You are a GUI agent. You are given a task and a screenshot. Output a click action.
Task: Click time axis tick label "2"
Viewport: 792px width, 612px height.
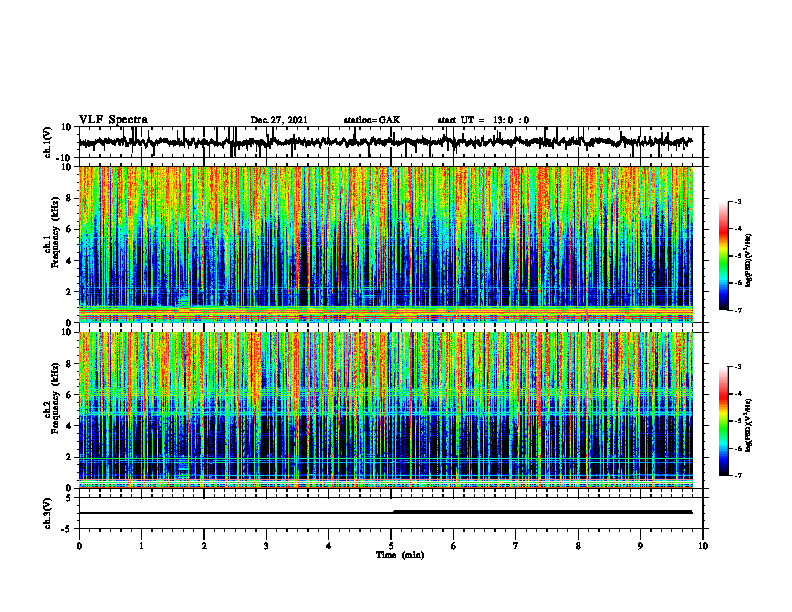click(204, 546)
